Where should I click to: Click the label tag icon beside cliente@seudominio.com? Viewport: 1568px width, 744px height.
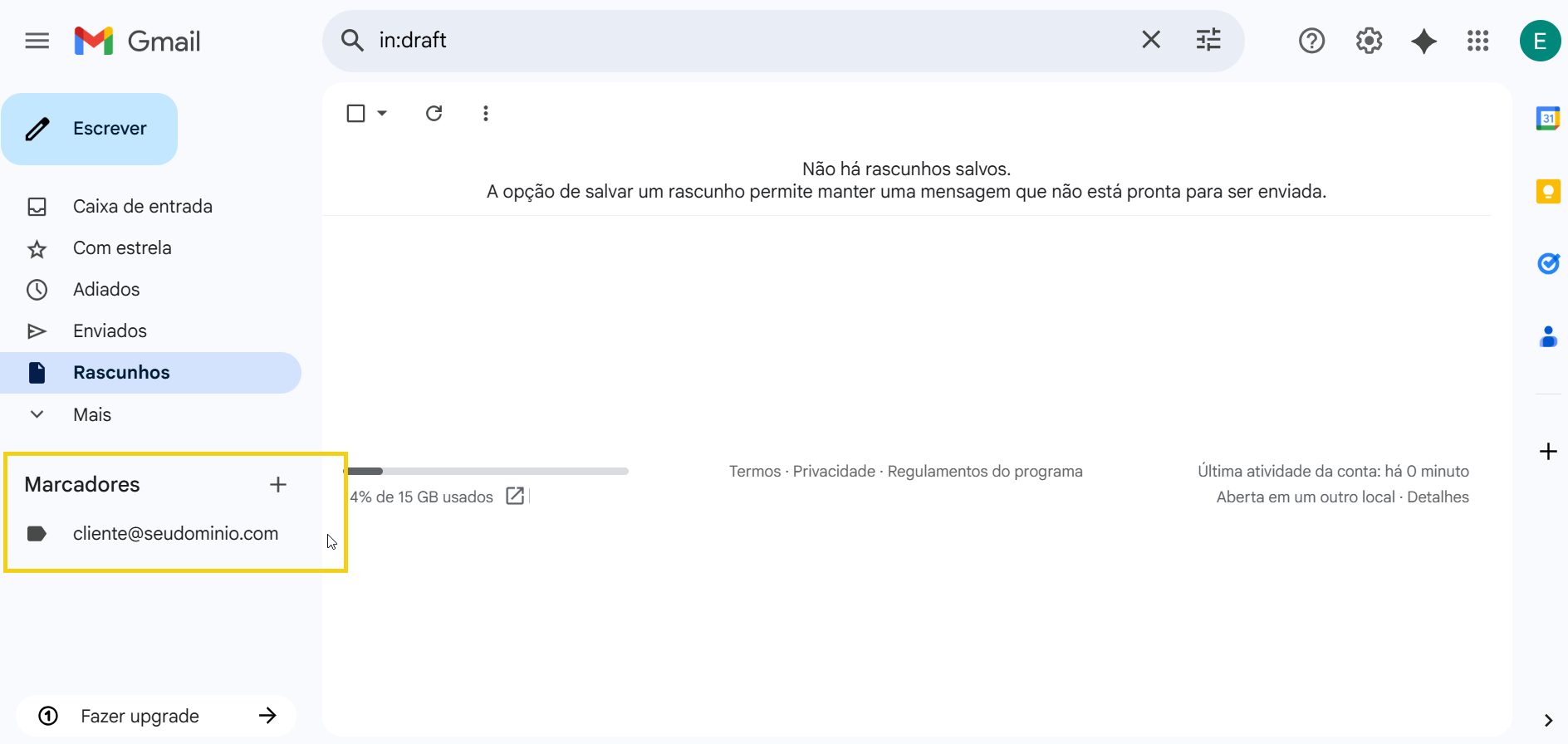pos(37,533)
